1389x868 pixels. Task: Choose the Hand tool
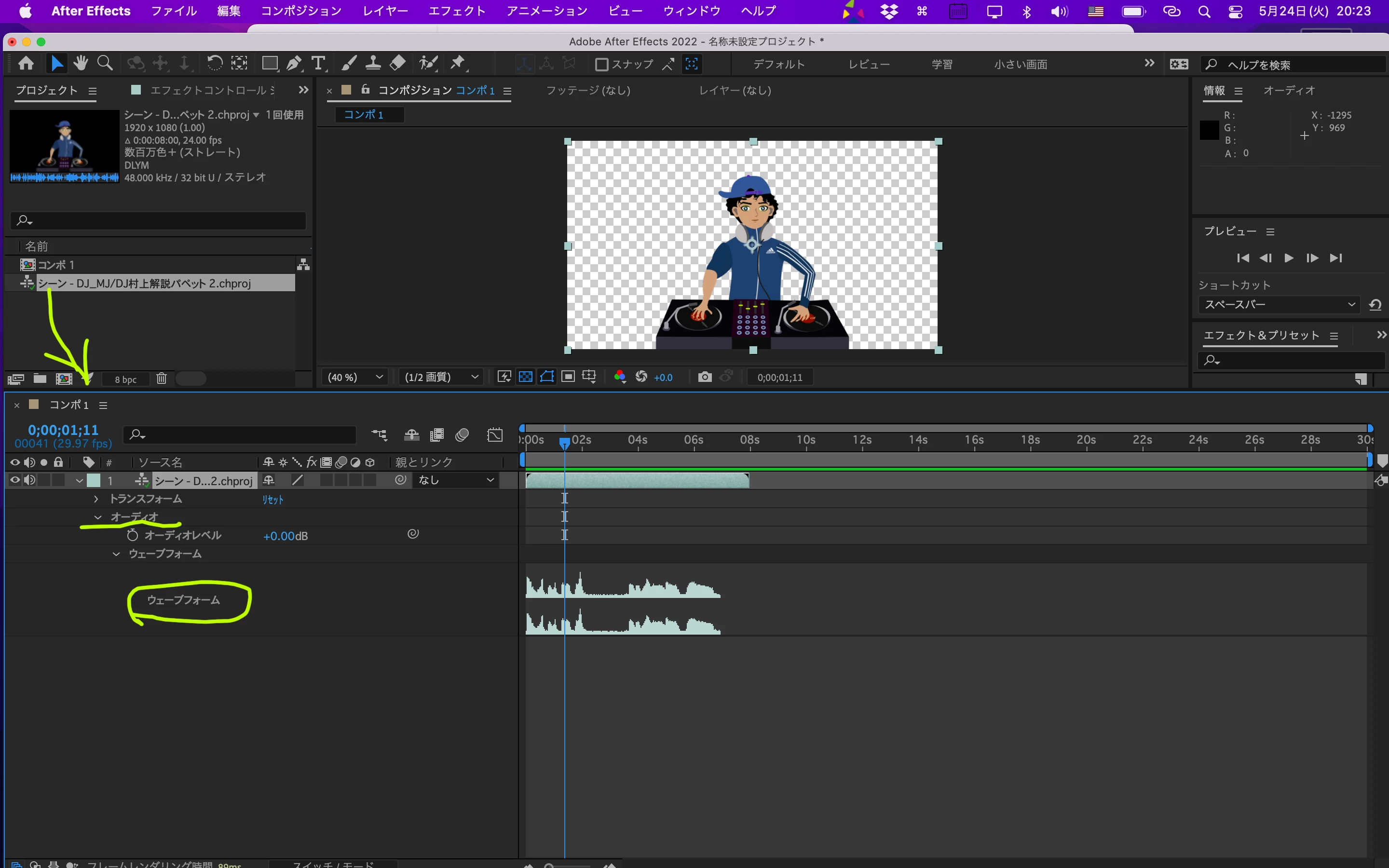(81, 63)
